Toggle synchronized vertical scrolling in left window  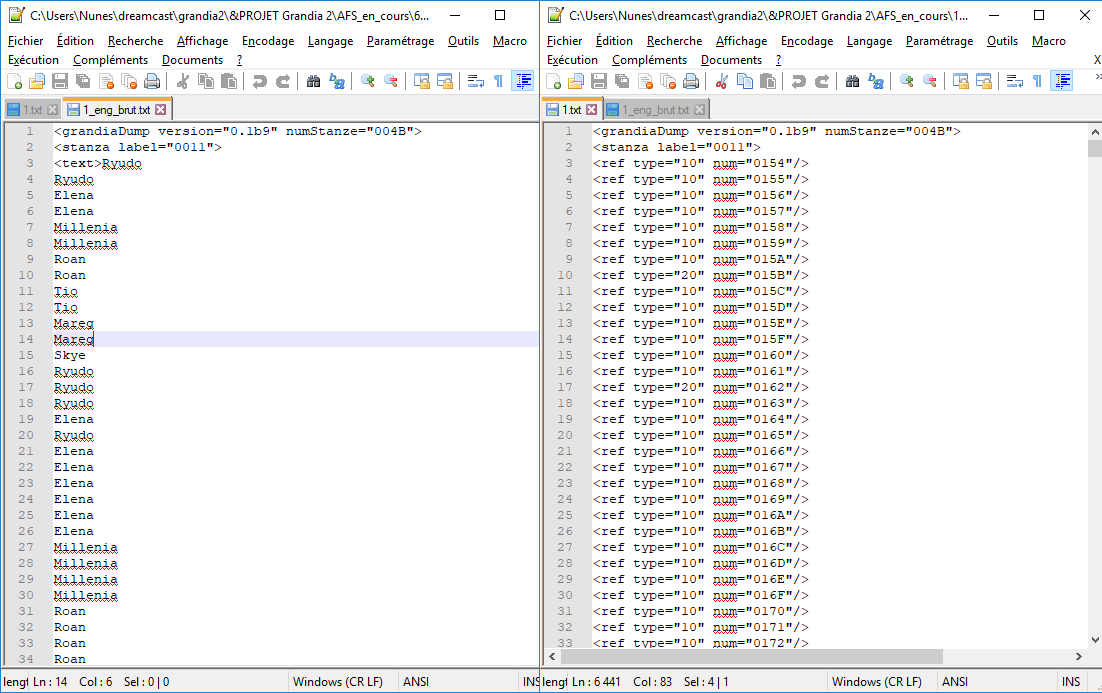(422, 82)
